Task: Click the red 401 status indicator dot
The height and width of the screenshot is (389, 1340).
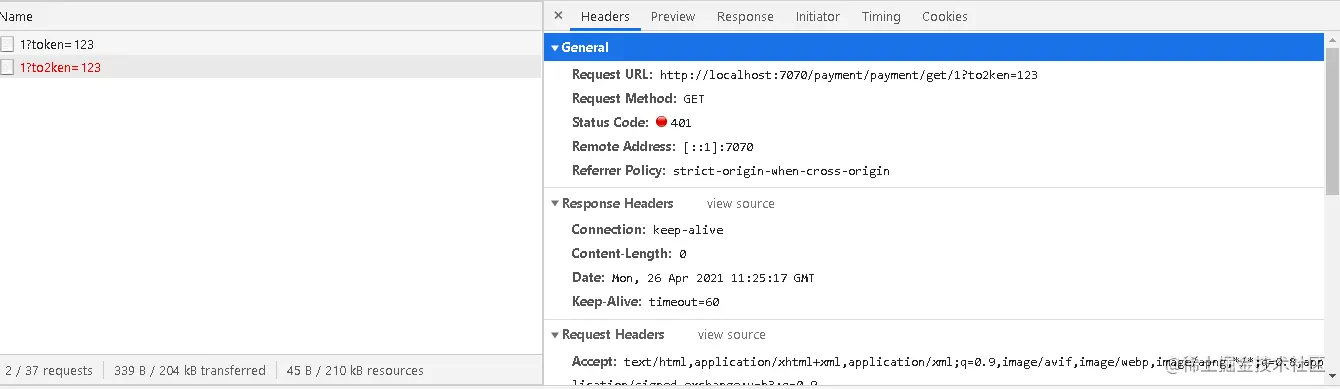Action: coord(661,123)
